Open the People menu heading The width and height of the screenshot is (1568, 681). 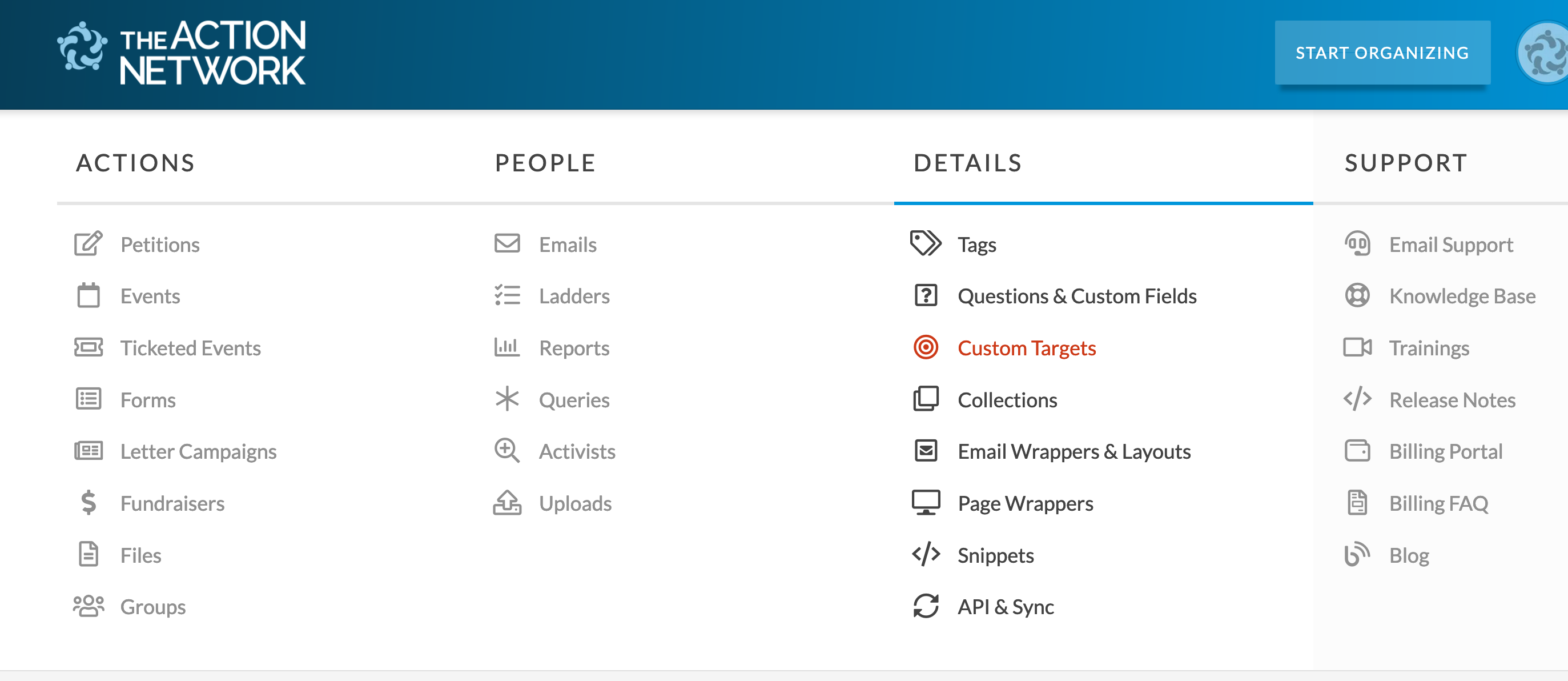[545, 163]
